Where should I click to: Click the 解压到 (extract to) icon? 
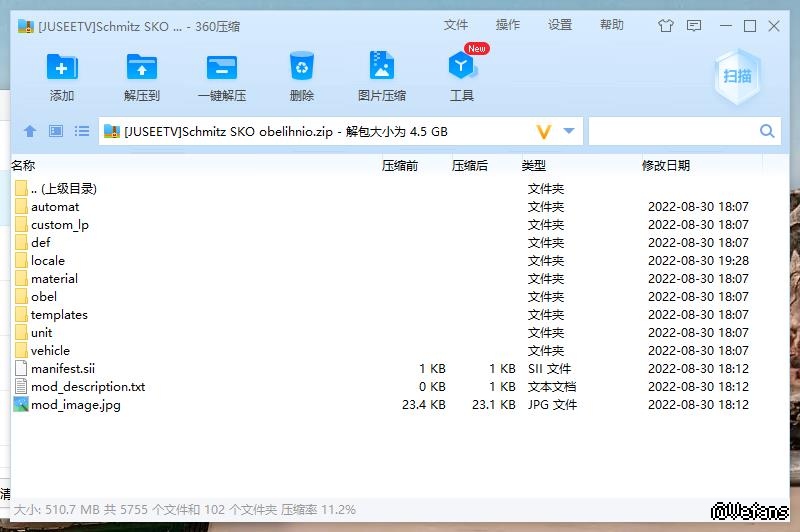click(x=142, y=67)
